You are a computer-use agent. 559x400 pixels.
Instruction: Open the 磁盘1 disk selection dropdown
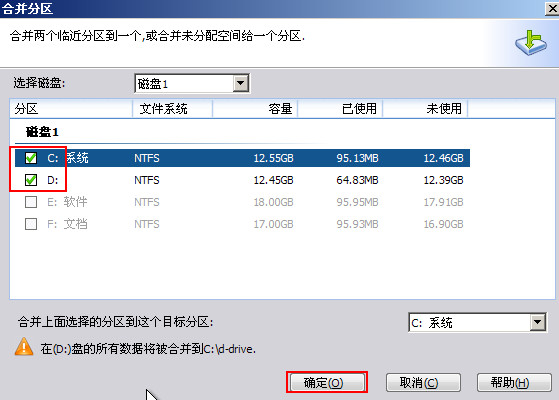coord(241,83)
